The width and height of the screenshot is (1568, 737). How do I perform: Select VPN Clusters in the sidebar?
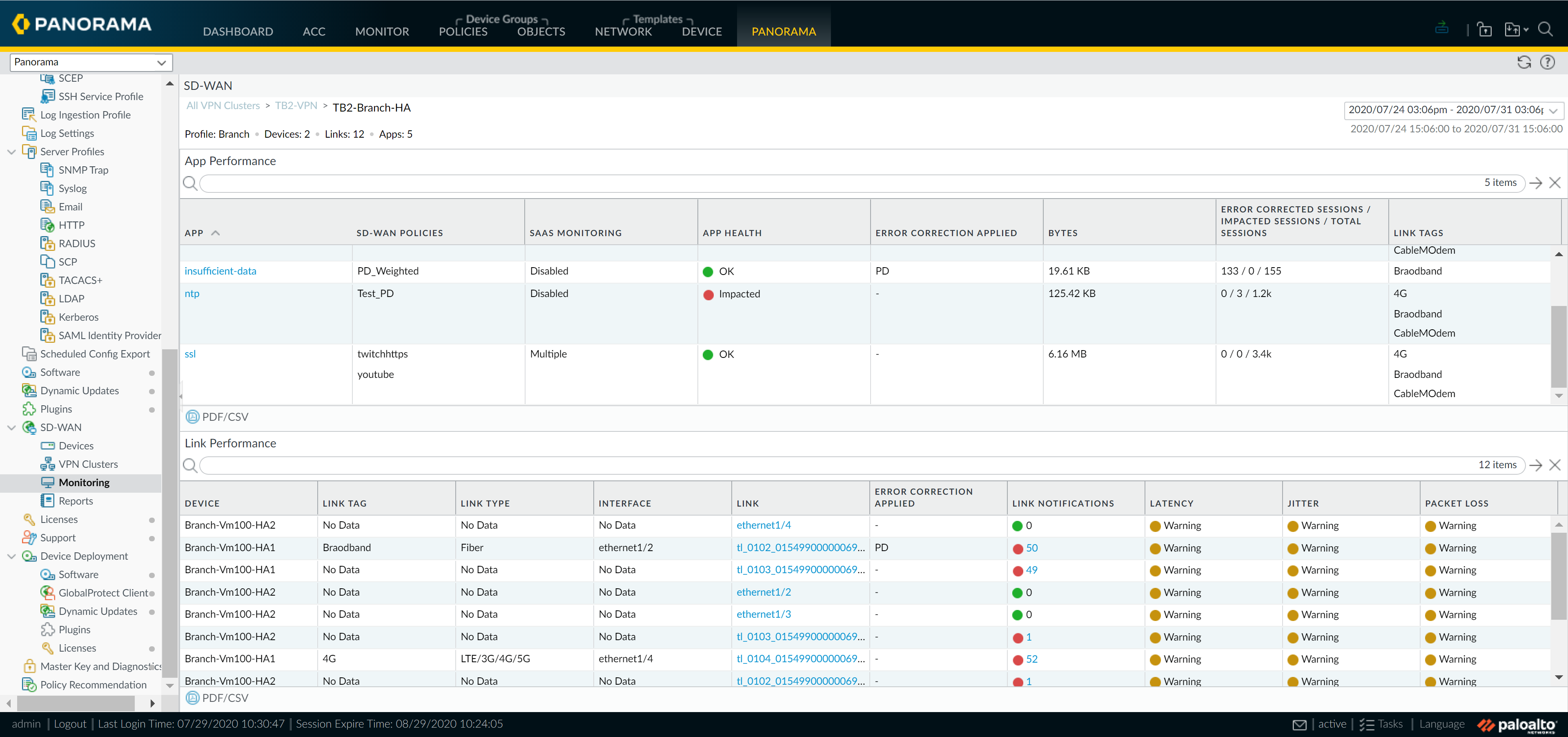pos(88,464)
